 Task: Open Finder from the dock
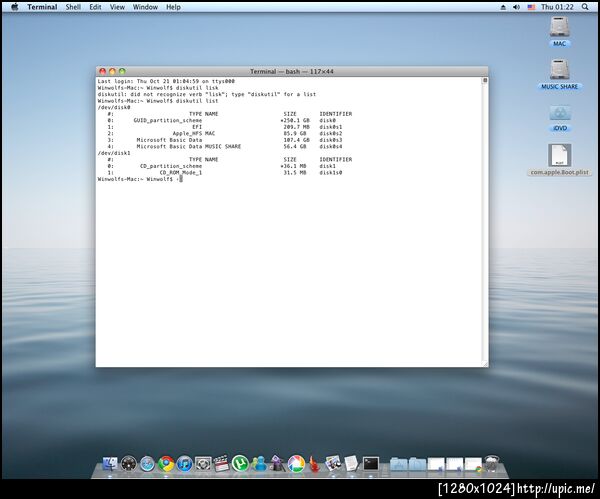tap(108, 464)
